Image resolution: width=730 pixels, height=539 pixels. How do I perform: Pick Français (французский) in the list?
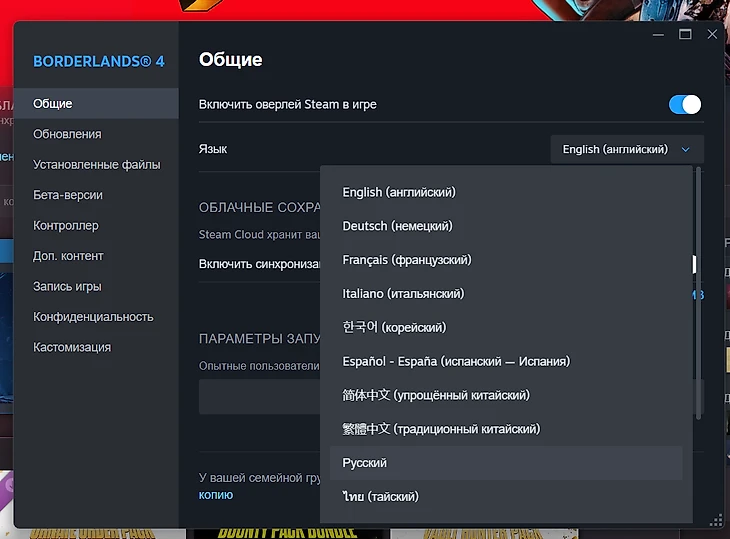point(406,260)
